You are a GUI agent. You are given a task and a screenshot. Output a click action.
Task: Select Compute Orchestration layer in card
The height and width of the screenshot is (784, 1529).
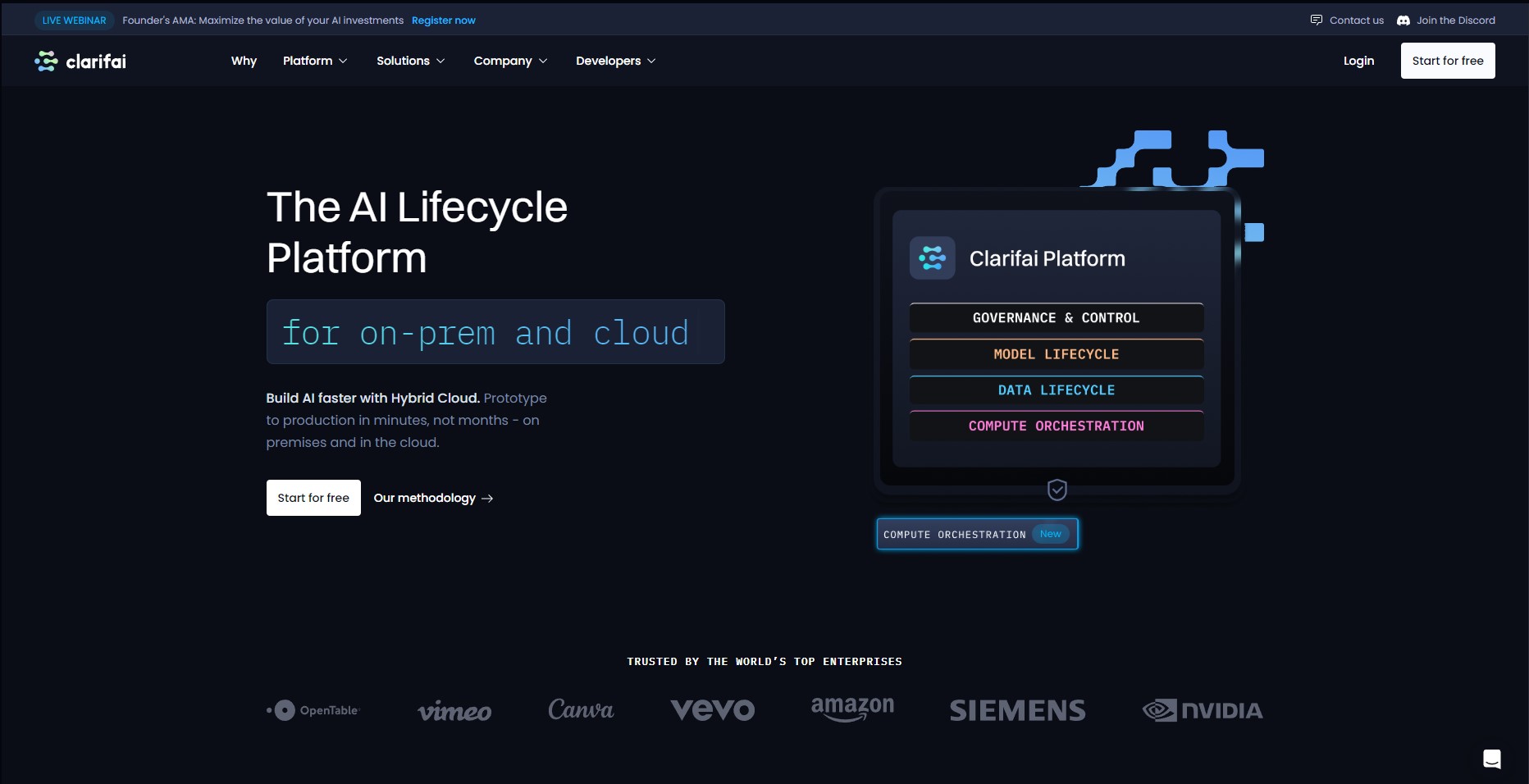coord(1057,426)
